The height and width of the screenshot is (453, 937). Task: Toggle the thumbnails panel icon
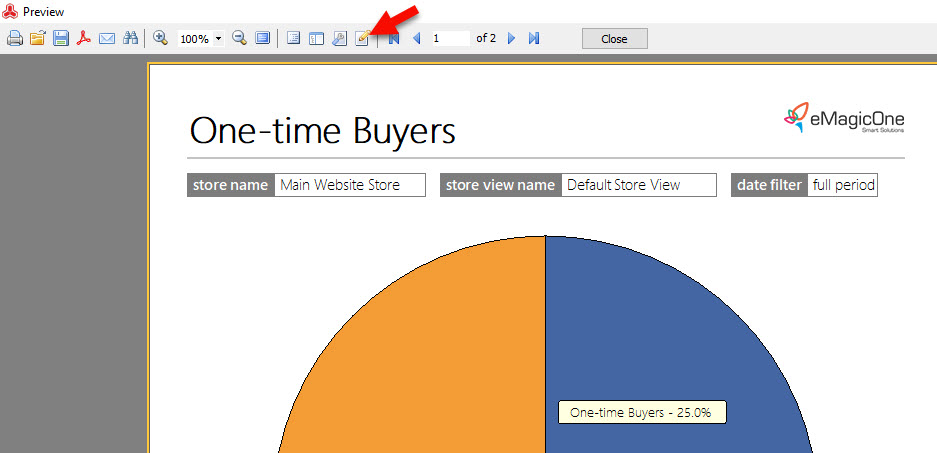pos(316,39)
